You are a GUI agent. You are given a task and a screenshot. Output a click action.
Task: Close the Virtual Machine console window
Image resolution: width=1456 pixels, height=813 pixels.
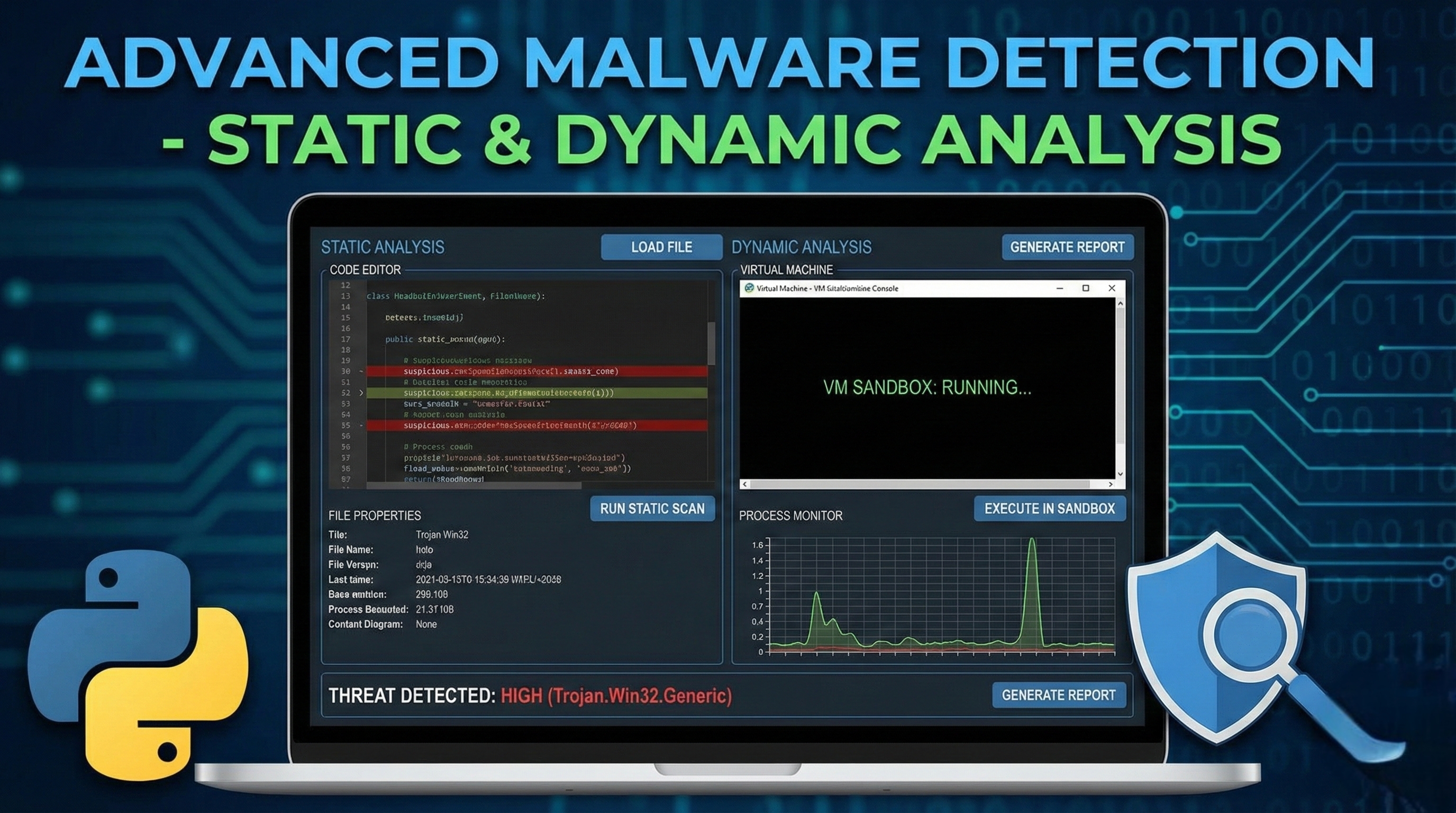pos(1112,288)
